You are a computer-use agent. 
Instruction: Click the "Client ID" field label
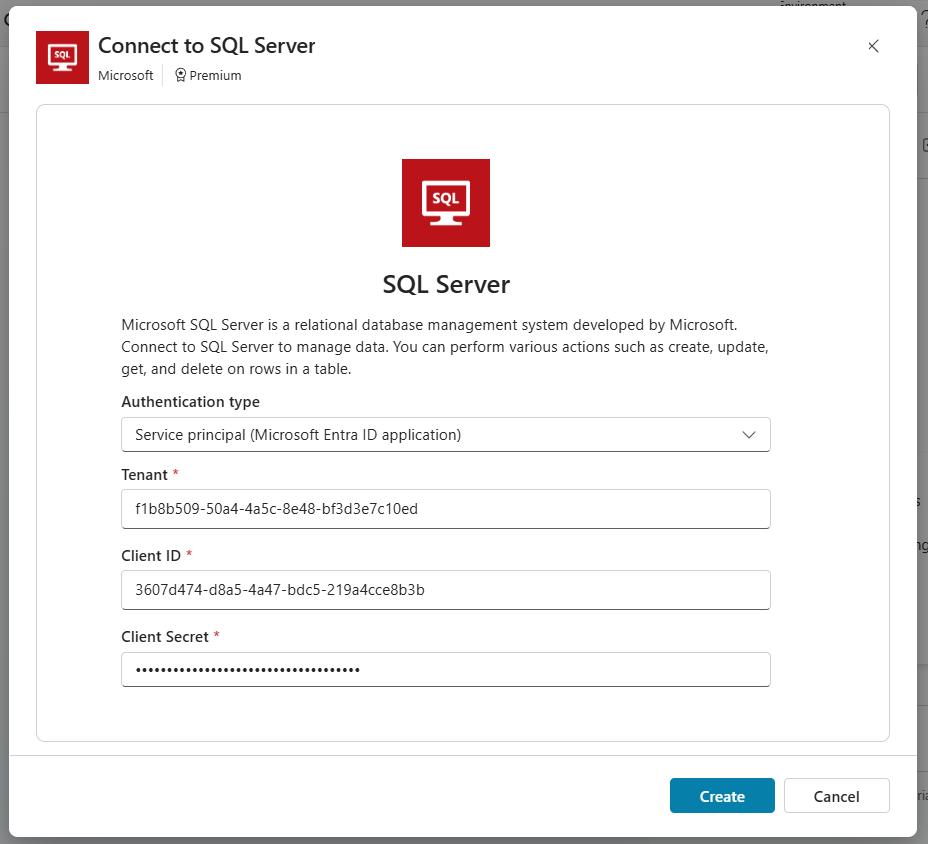[x=151, y=555]
